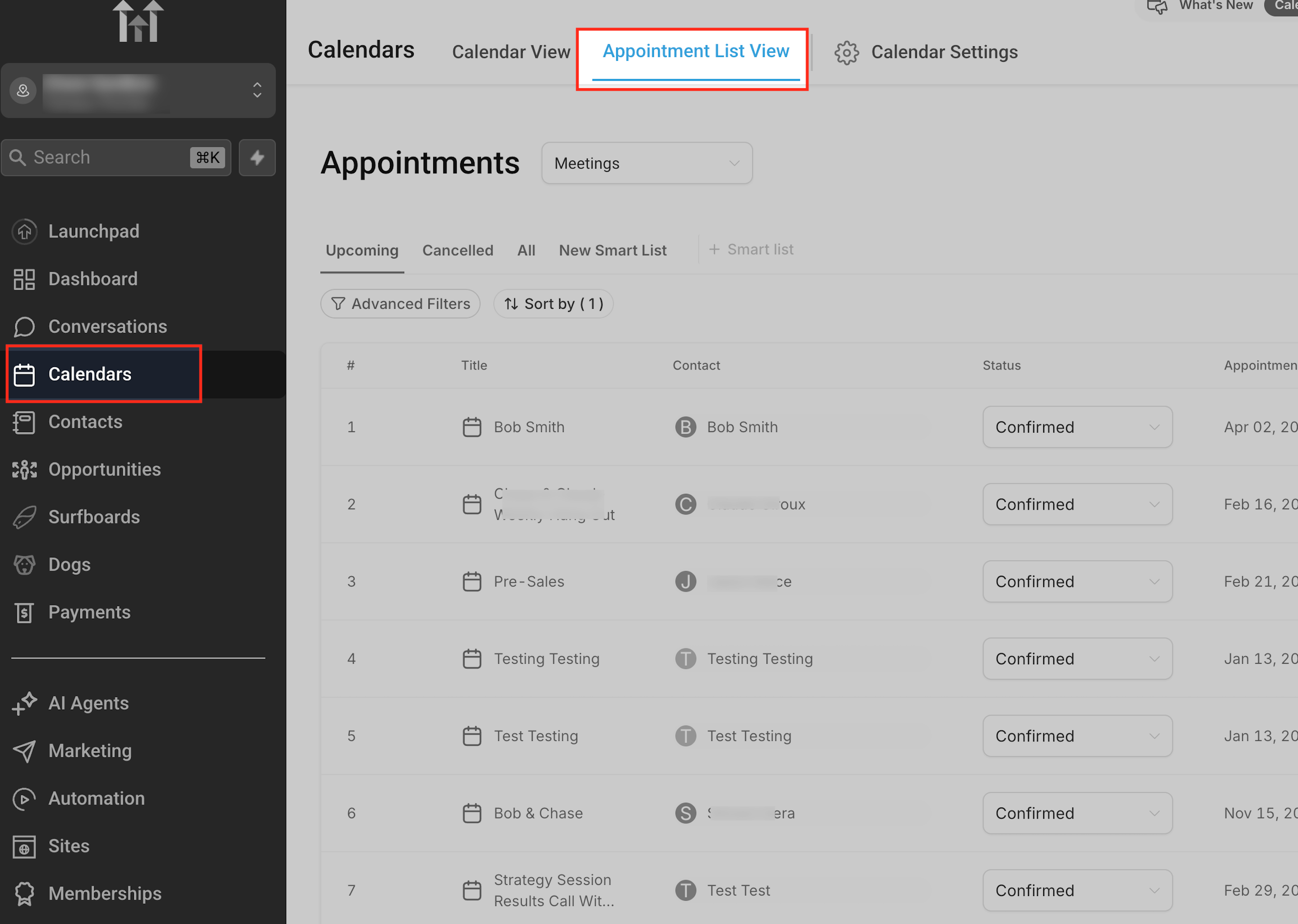Select the All appointments tab
The height and width of the screenshot is (924, 1298).
pos(526,251)
